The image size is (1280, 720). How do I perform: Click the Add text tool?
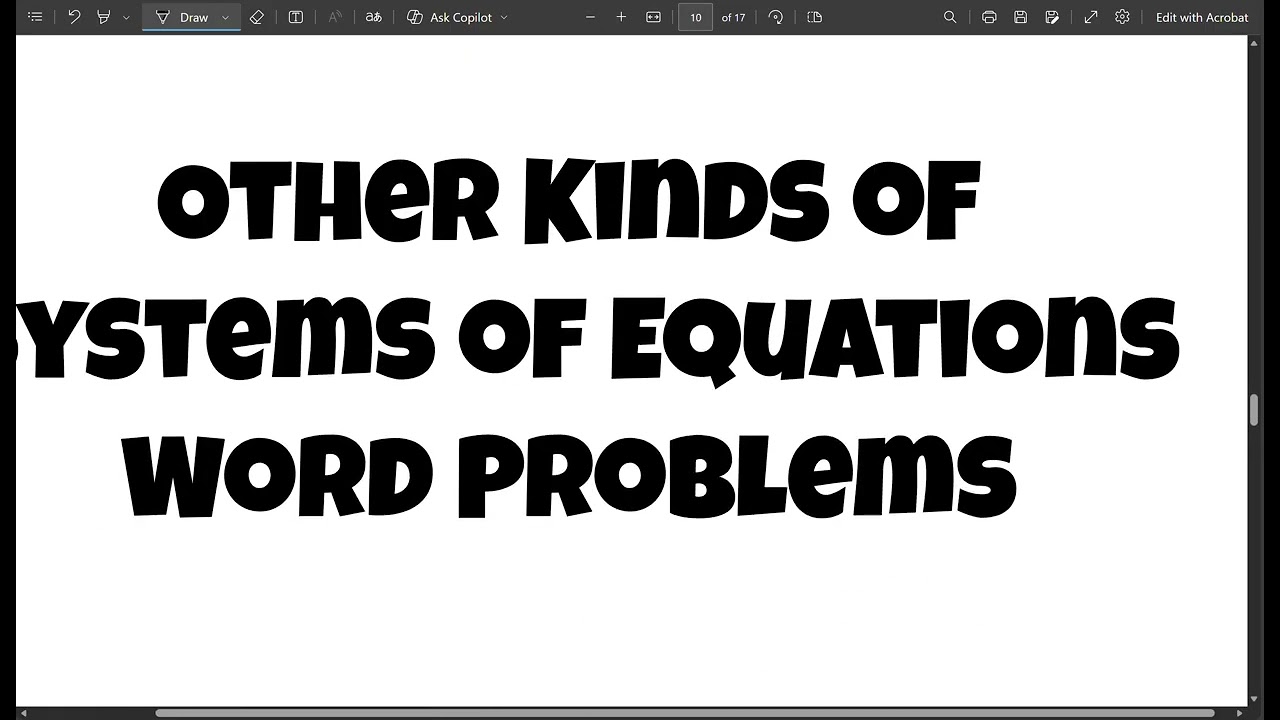tap(295, 17)
